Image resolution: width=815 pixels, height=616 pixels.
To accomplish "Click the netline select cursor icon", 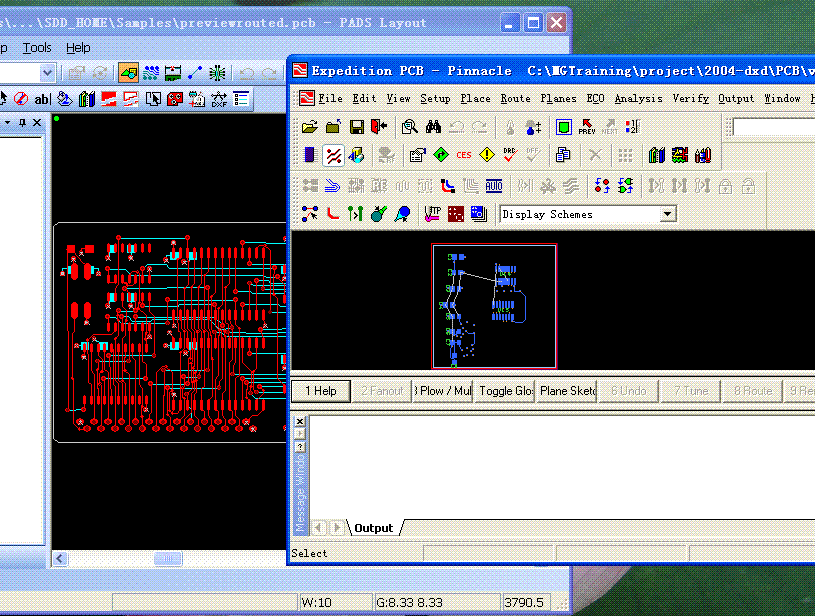I will (310, 214).
